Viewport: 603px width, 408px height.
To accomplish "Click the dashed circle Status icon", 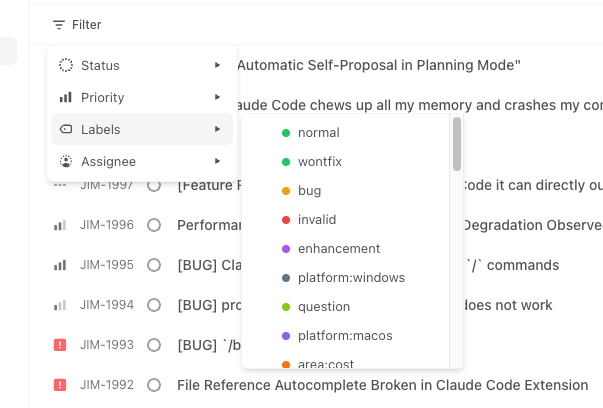I will (66, 65).
